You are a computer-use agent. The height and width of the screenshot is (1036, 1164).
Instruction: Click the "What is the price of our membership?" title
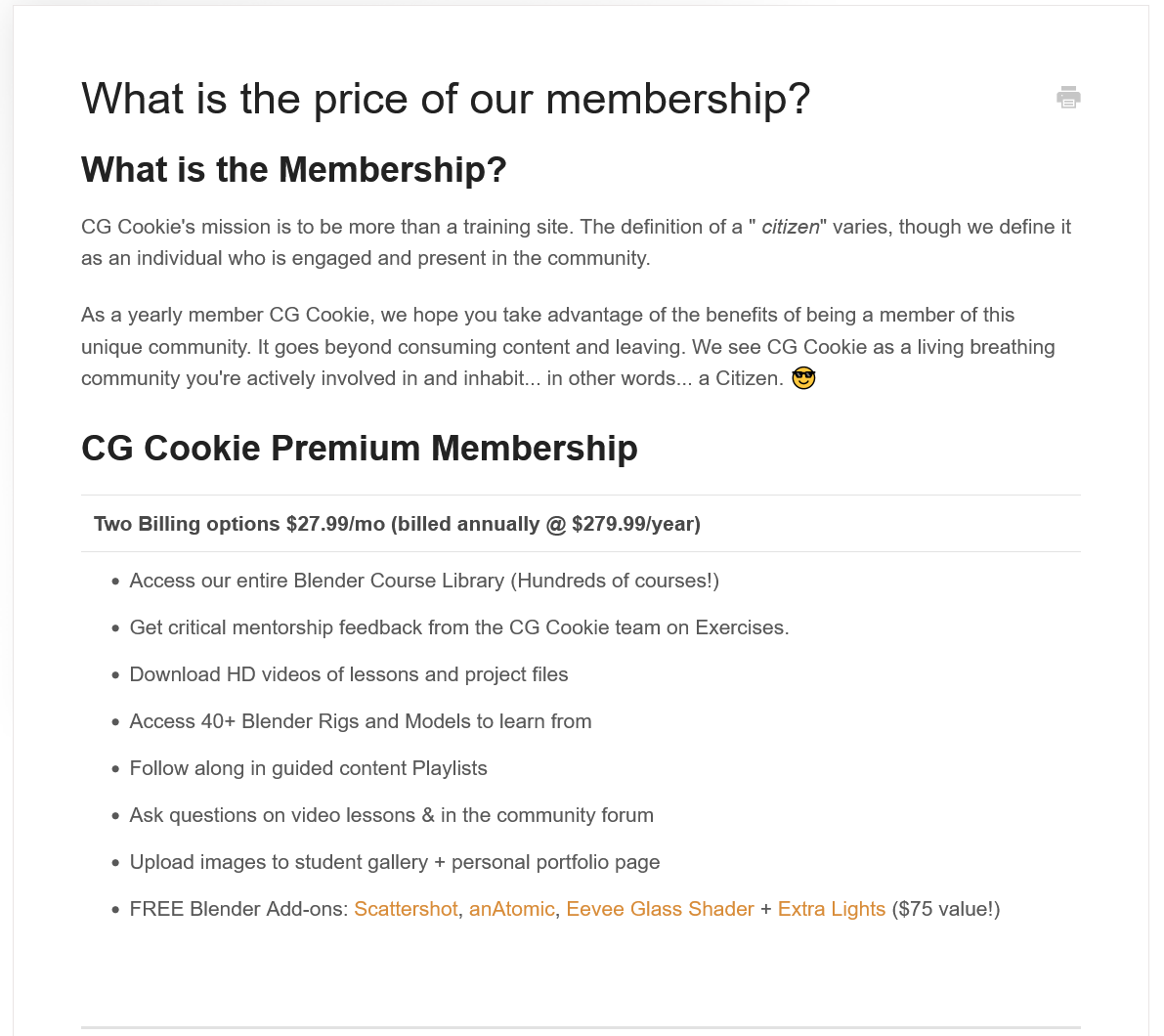tap(446, 99)
